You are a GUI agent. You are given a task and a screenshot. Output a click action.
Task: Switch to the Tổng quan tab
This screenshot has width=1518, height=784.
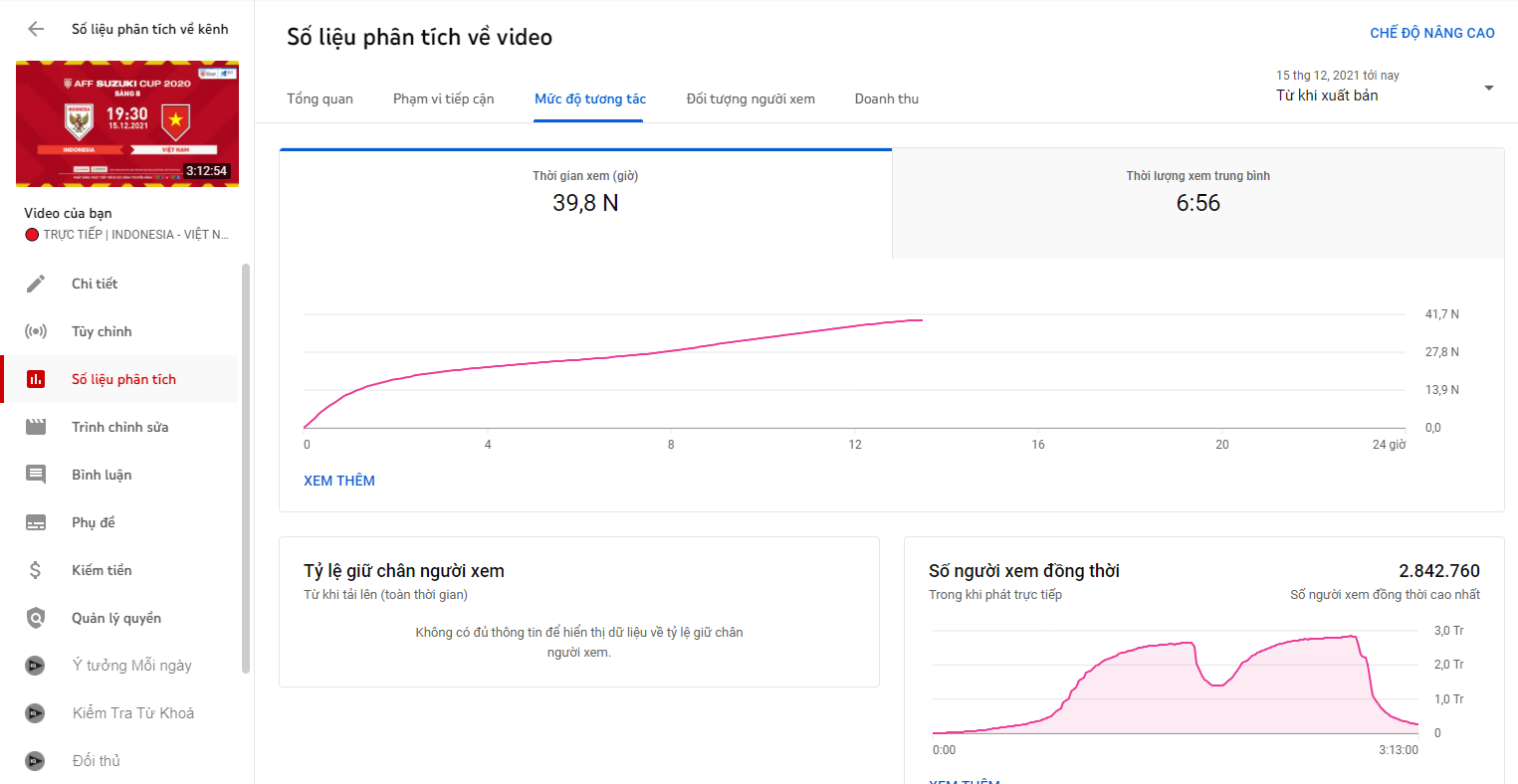click(x=319, y=98)
